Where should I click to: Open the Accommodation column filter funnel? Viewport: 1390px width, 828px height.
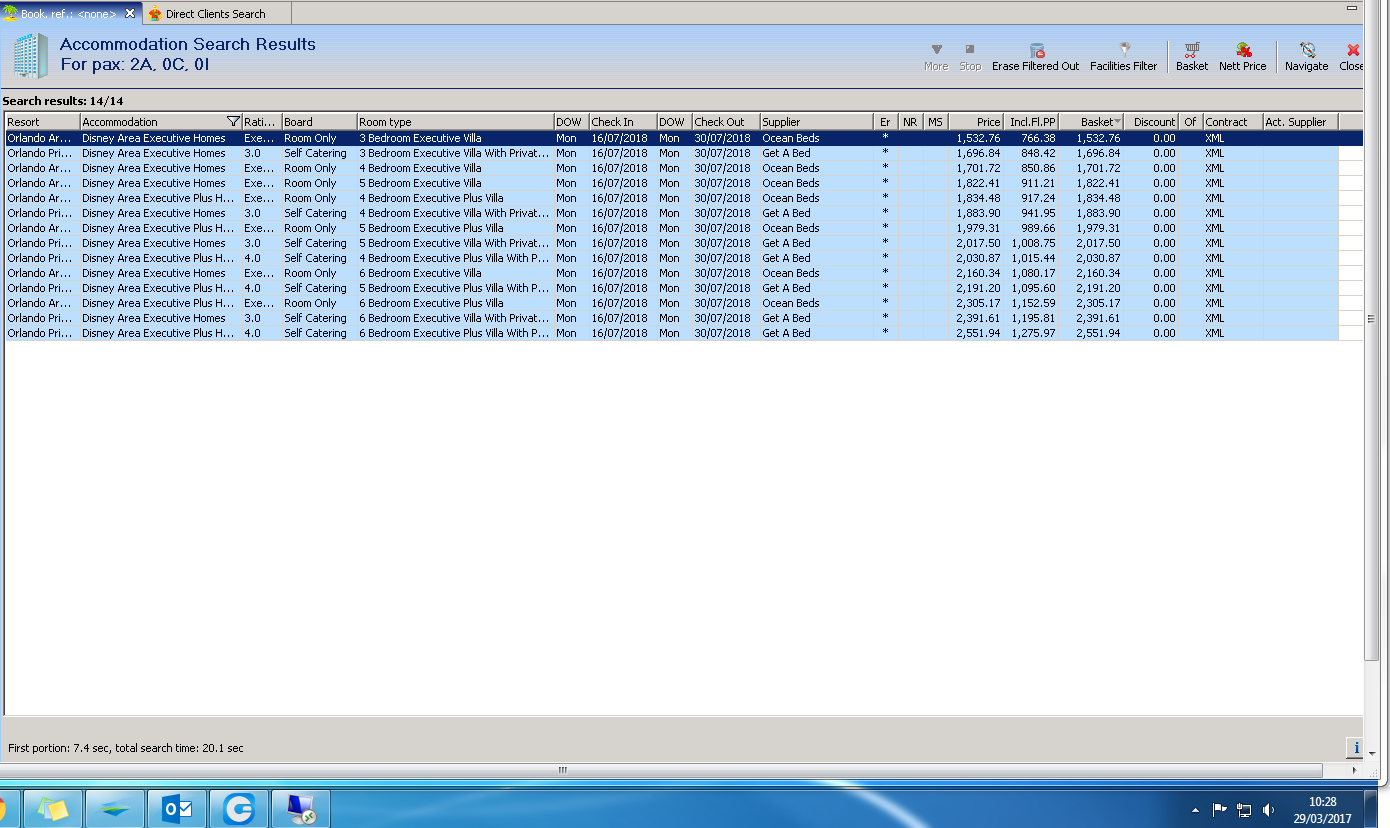[x=233, y=122]
